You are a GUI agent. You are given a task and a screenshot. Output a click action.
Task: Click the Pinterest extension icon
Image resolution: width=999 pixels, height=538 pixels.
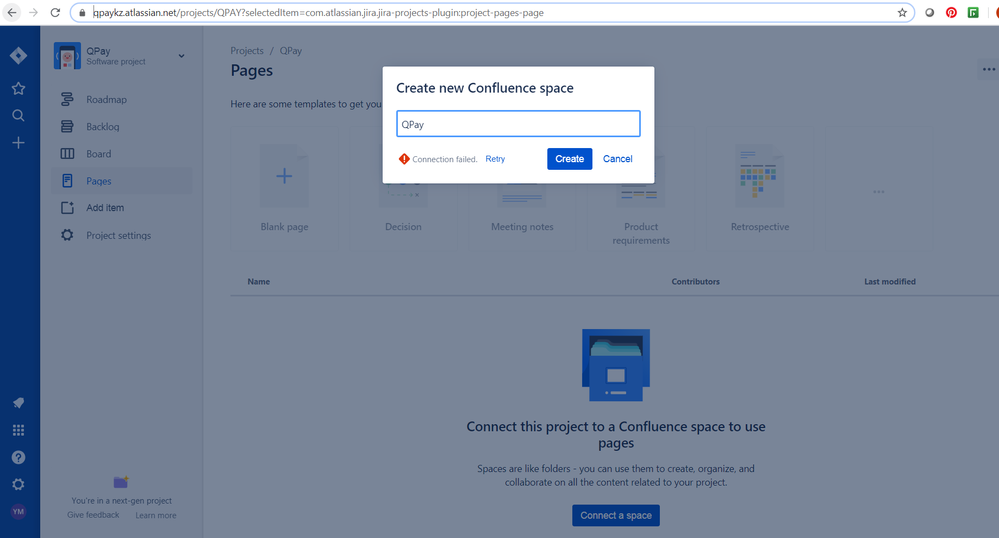[x=951, y=13]
